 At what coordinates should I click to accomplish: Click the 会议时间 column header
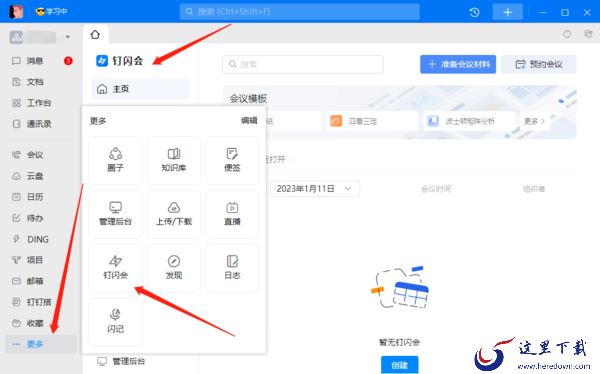(x=436, y=189)
